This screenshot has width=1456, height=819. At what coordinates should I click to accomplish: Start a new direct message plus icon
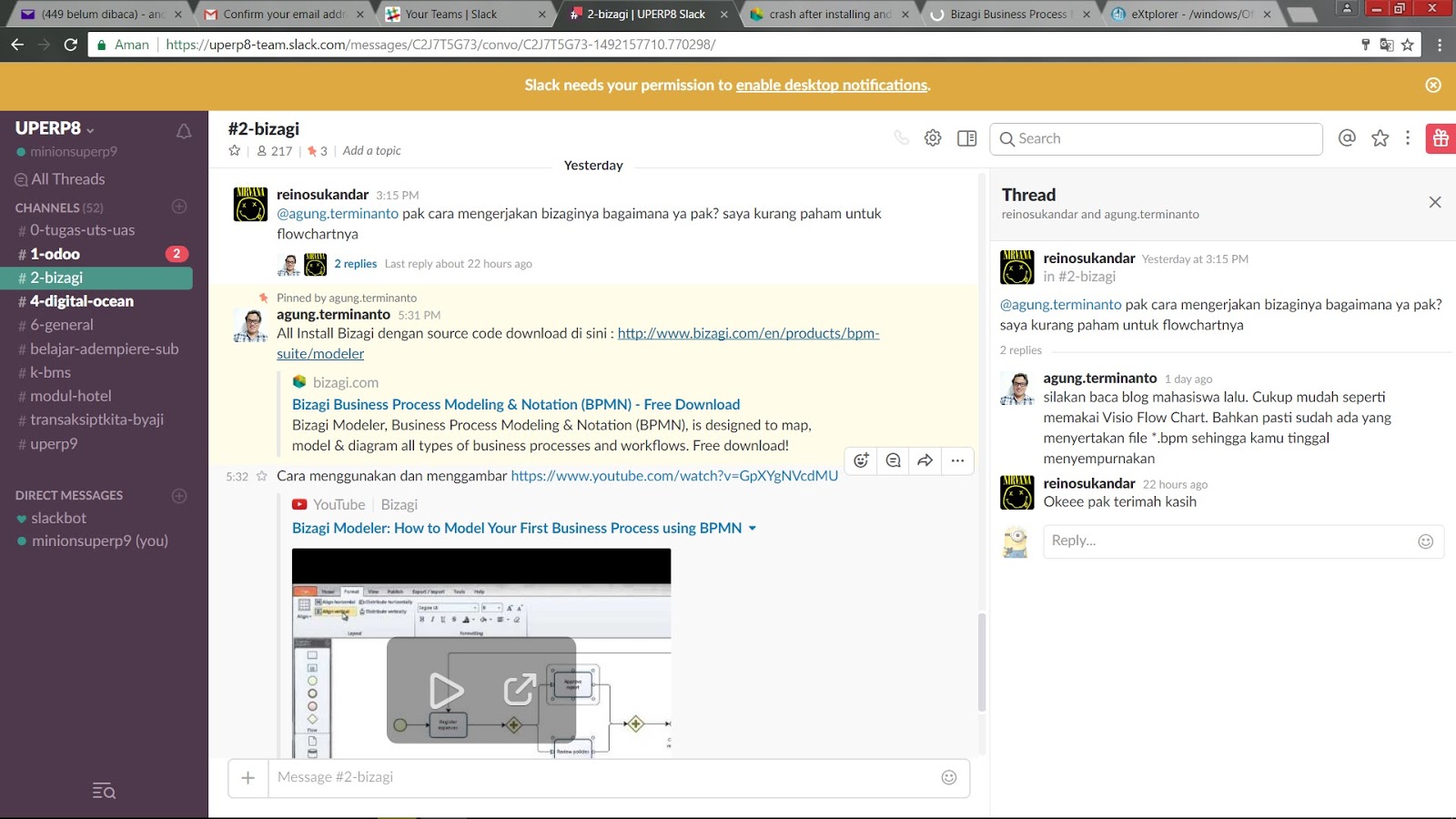179,495
